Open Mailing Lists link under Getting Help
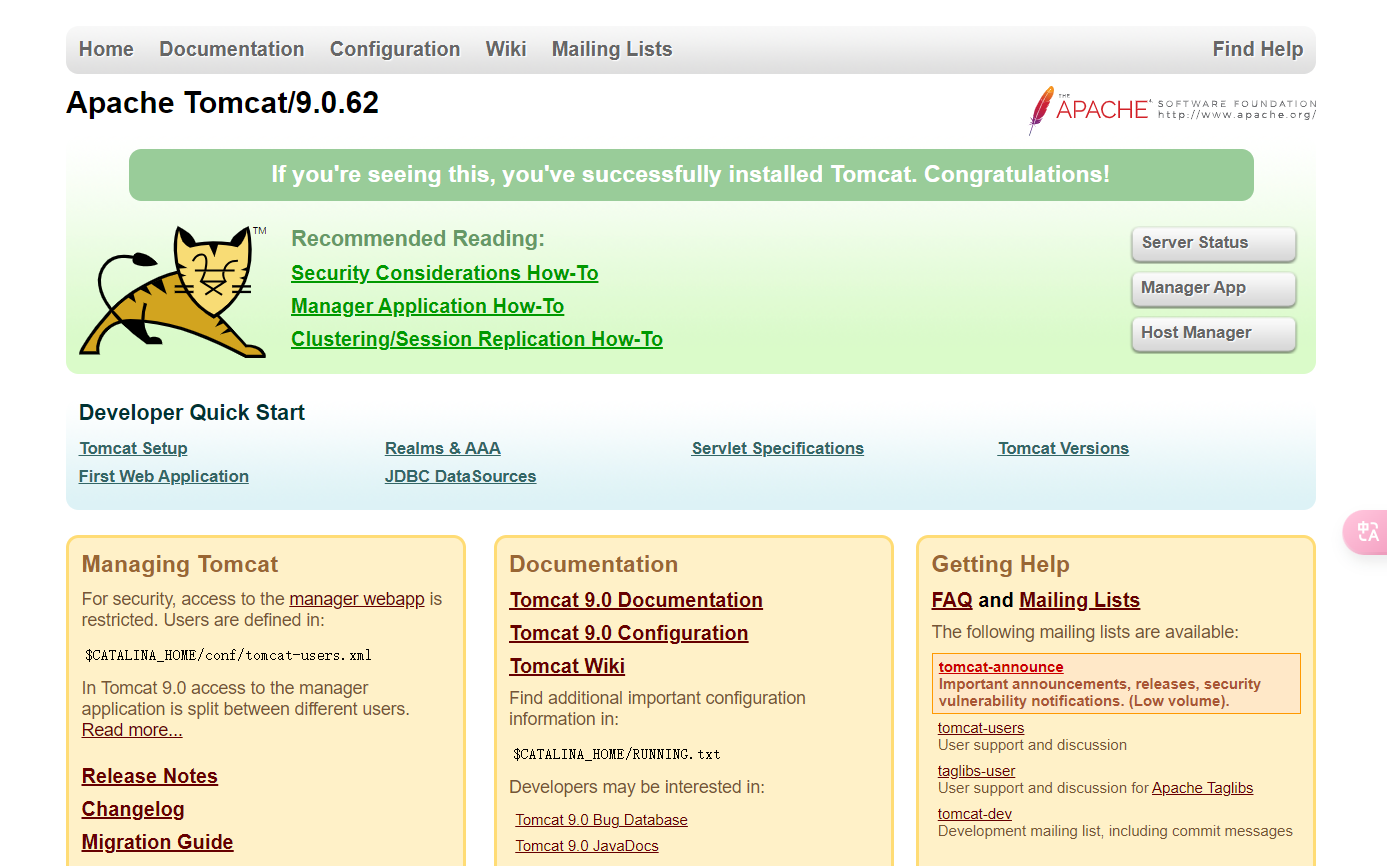1387x866 pixels. 1079,600
